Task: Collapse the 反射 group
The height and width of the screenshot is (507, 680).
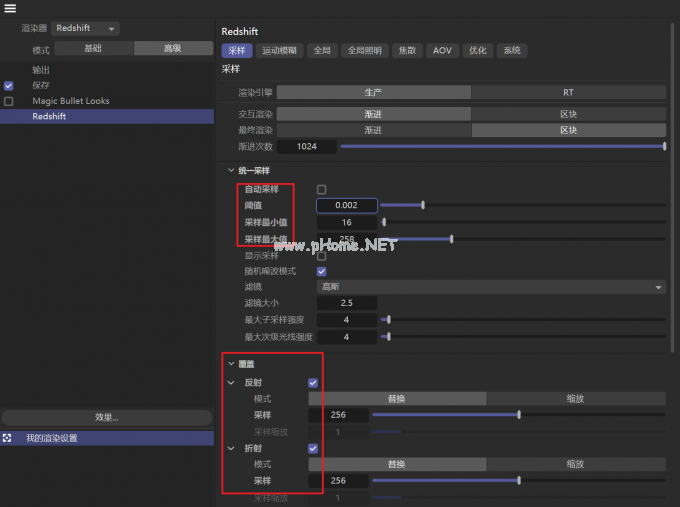Action: click(x=231, y=383)
